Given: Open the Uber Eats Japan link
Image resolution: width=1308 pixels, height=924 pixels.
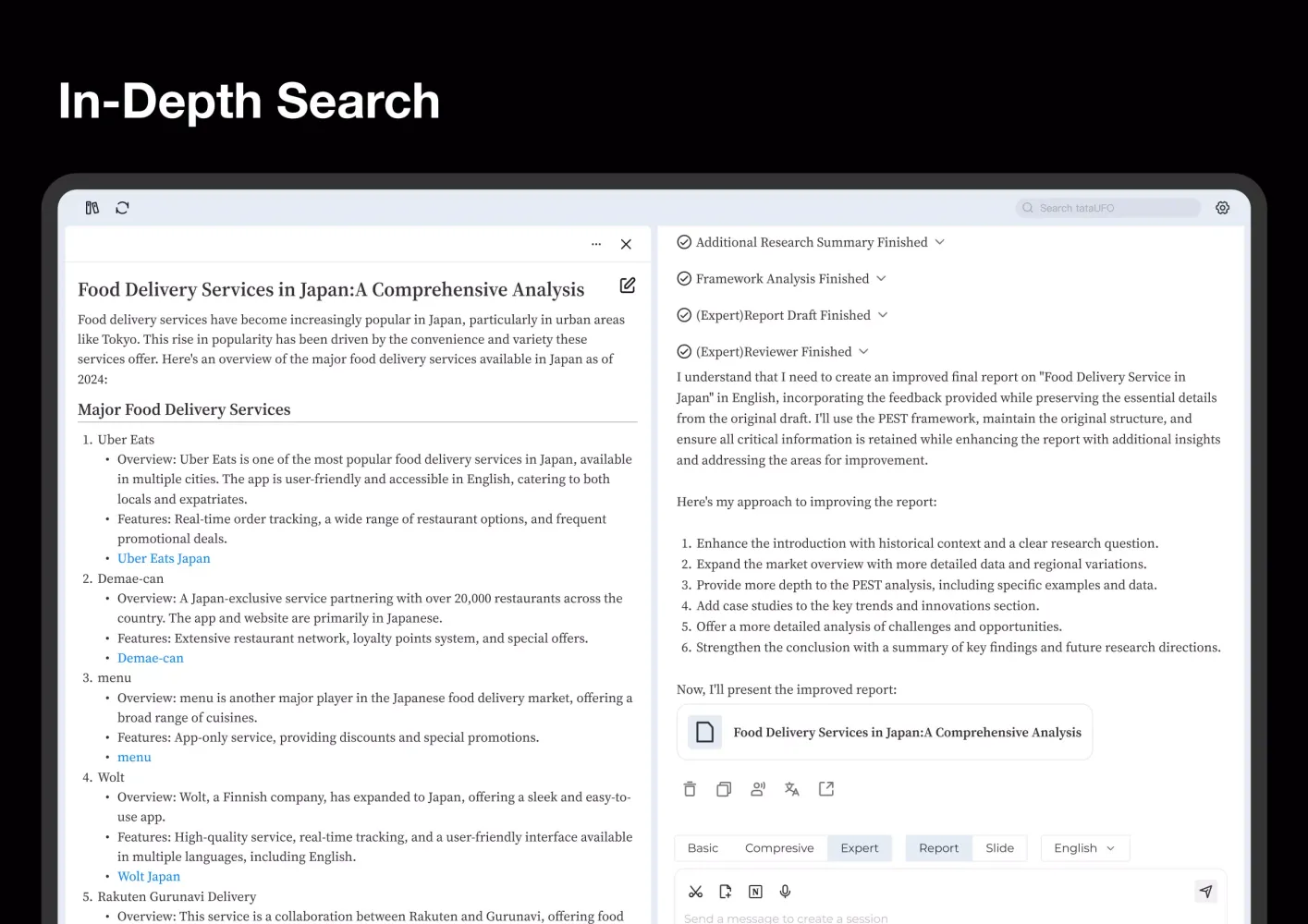Looking at the screenshot, I should point(164,558).
